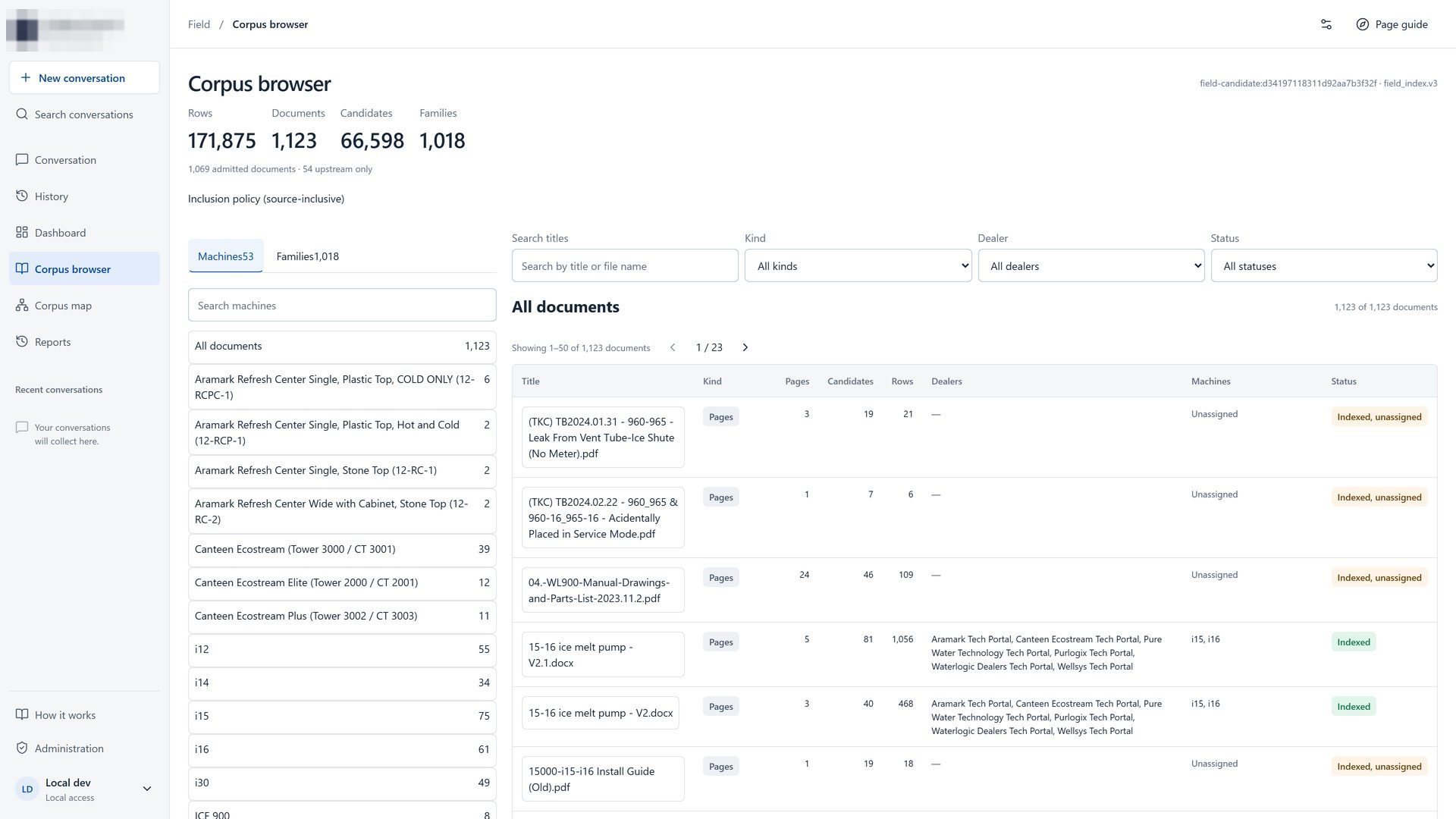Select the i12 machine row
The height and width of the screenshot is (819, 1456).
click(x=342, y=649)
